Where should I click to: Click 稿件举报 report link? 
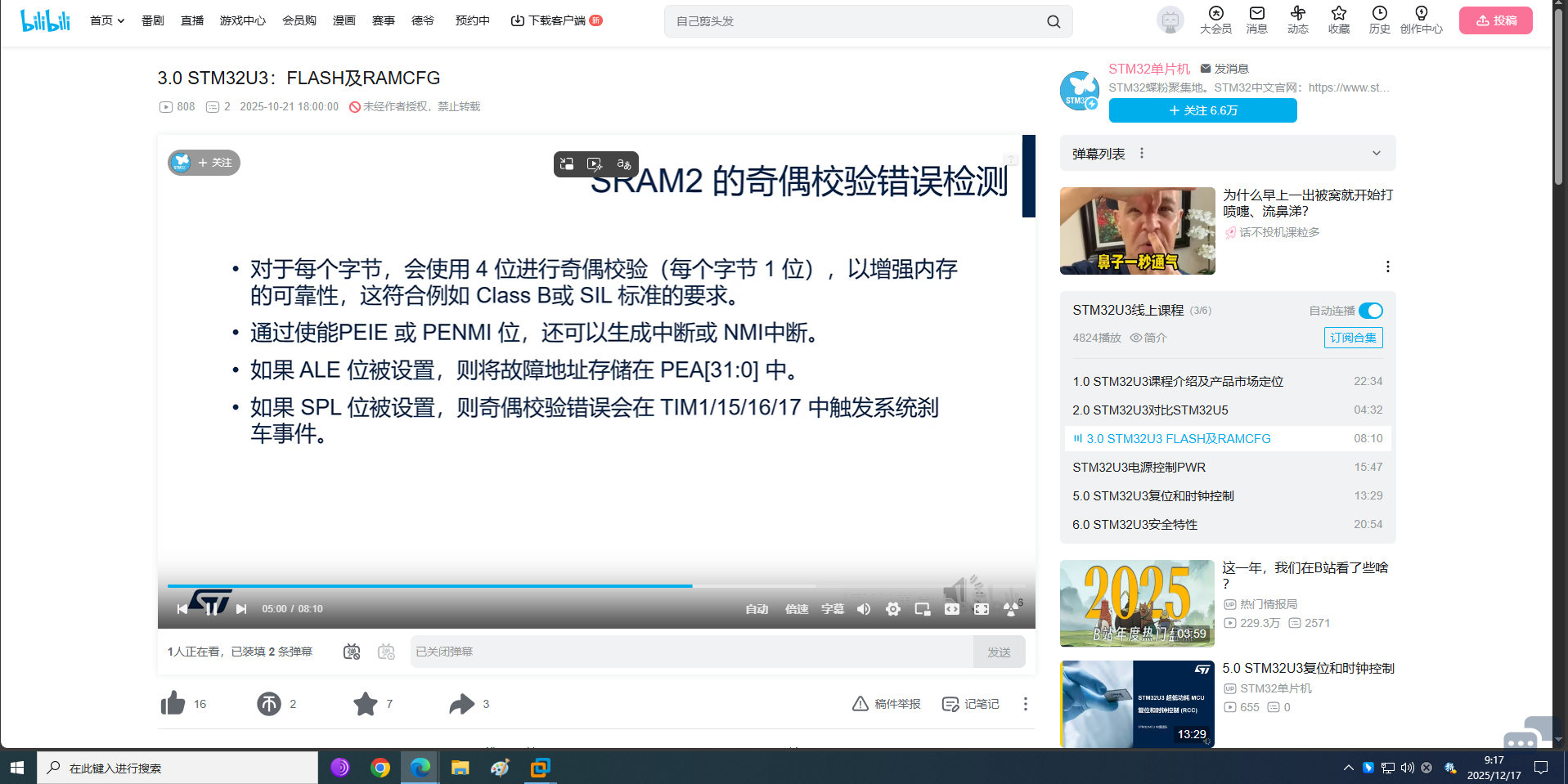(887, 704)
